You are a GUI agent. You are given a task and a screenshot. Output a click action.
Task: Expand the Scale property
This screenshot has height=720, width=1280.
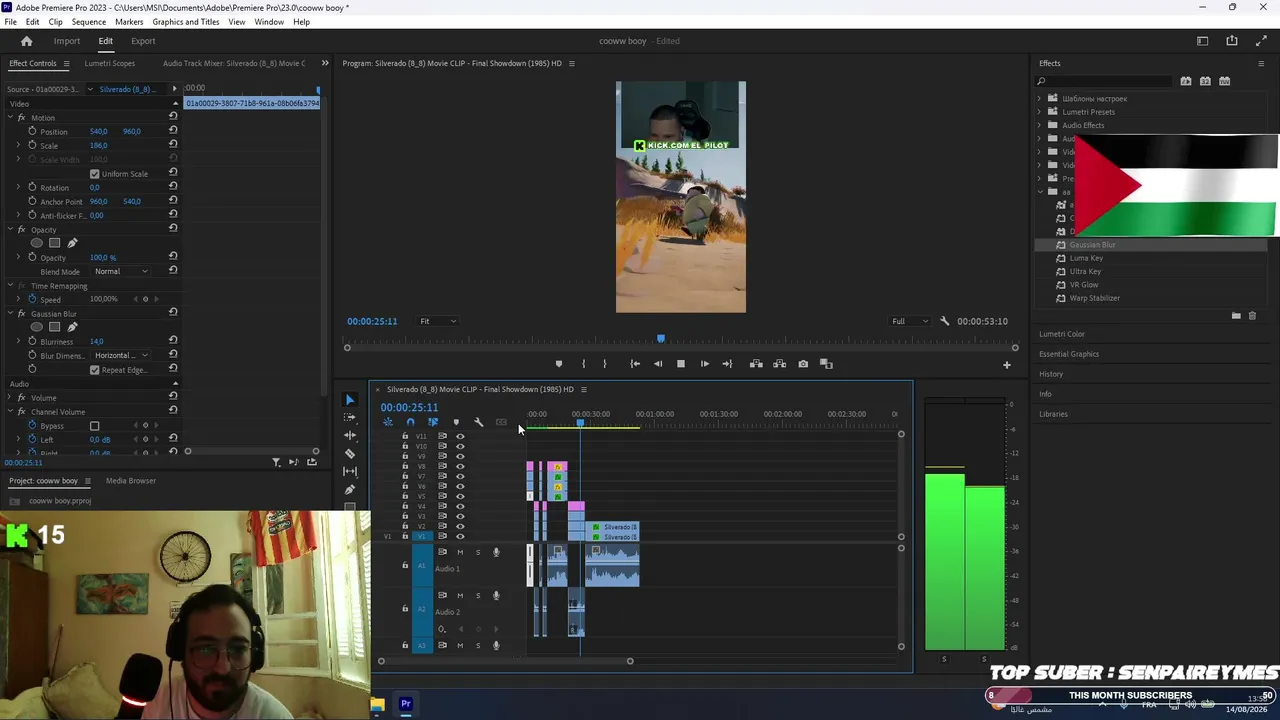pos(18,145)
